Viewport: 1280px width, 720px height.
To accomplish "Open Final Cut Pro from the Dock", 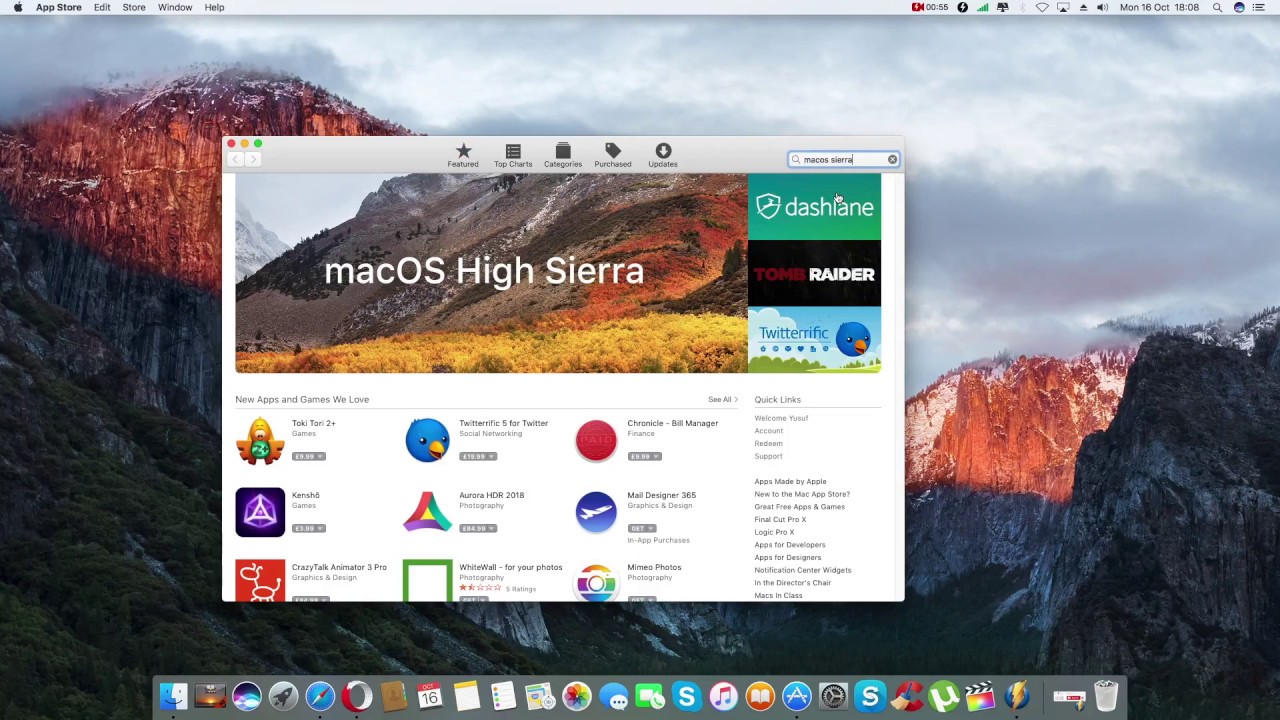I will pyautogui.click(x=980, y=696).
